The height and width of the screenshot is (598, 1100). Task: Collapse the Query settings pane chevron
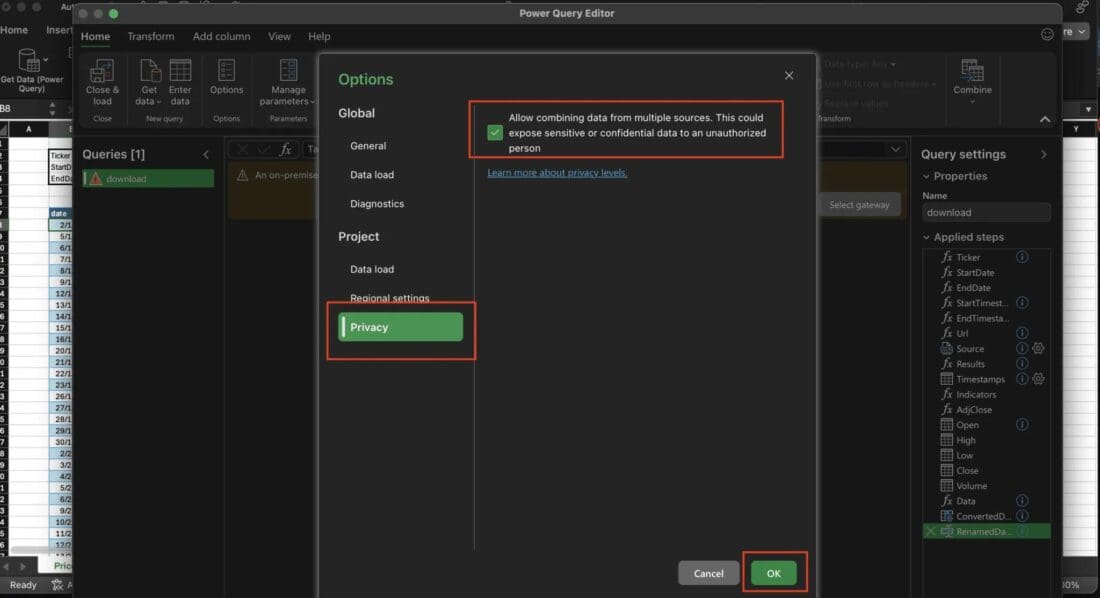tap(1043, 154)
